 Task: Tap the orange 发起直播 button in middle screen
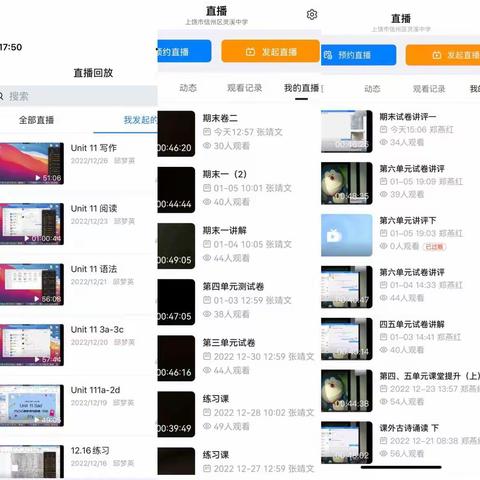pos(270,51)
